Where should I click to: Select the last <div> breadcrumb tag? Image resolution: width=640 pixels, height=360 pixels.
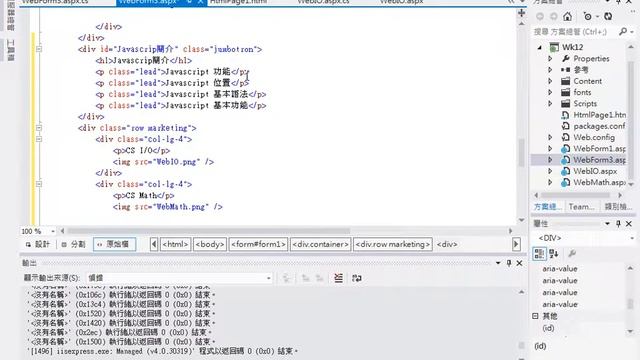(x=447, y=244)
